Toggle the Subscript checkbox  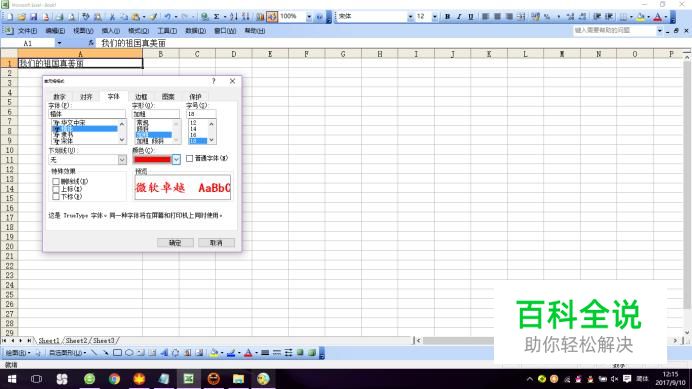point(56,196)
